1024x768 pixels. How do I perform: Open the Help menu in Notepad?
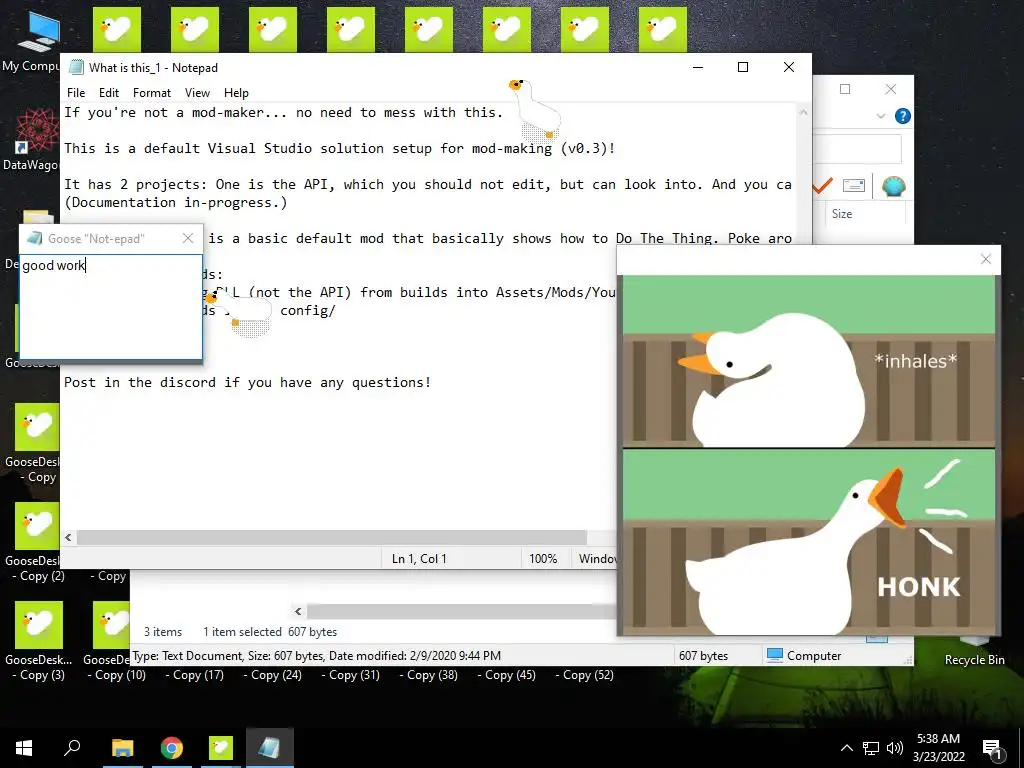[236, 93]
